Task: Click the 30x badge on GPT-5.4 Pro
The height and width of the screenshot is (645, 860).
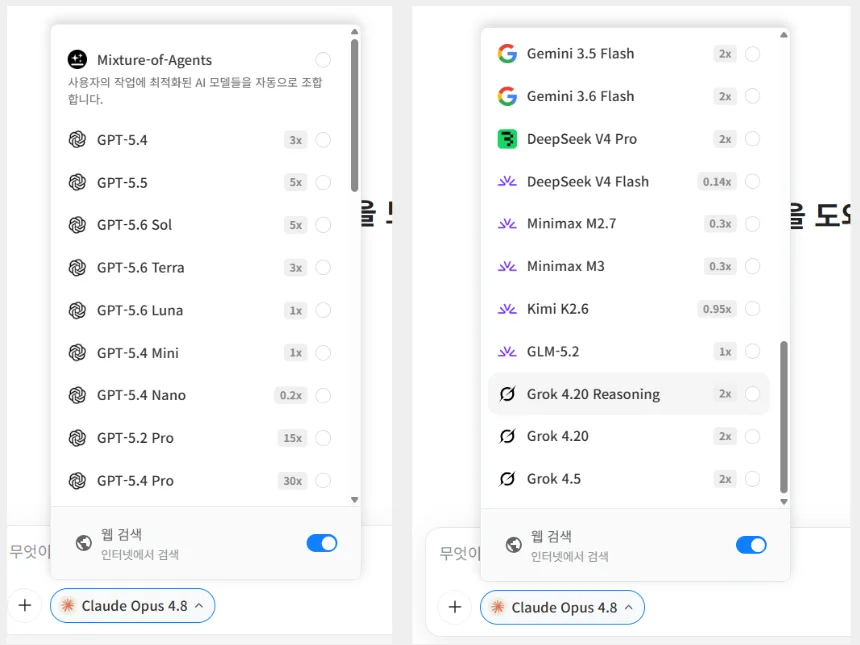Action: [292, 481]
